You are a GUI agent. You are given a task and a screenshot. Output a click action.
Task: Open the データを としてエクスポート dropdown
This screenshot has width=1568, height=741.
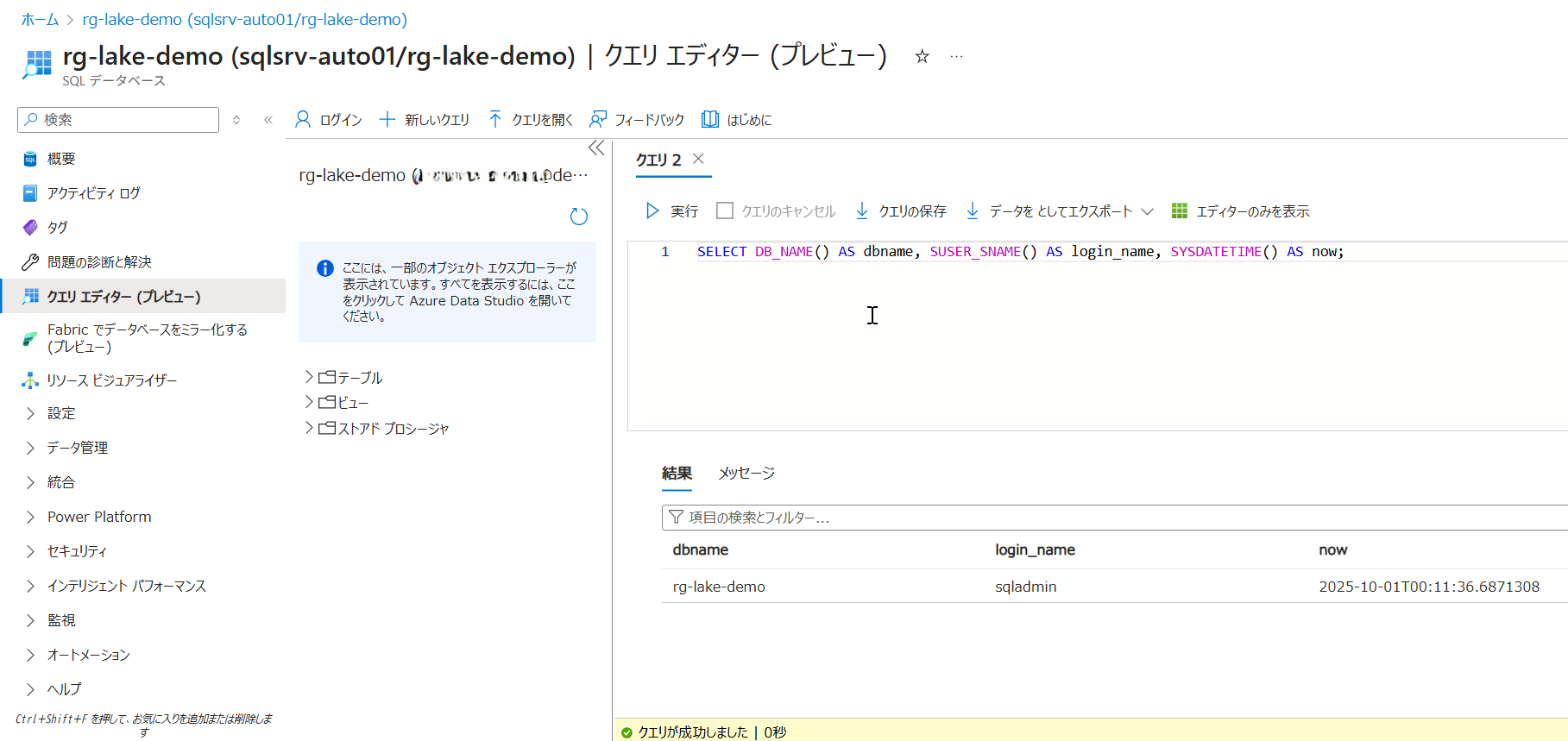click(x=1147, y=211)
